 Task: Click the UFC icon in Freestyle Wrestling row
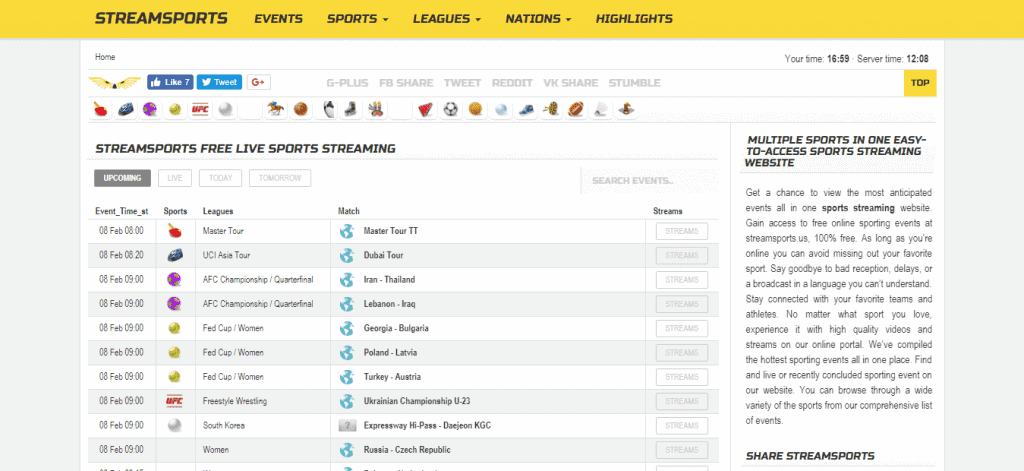pos(174,401)
